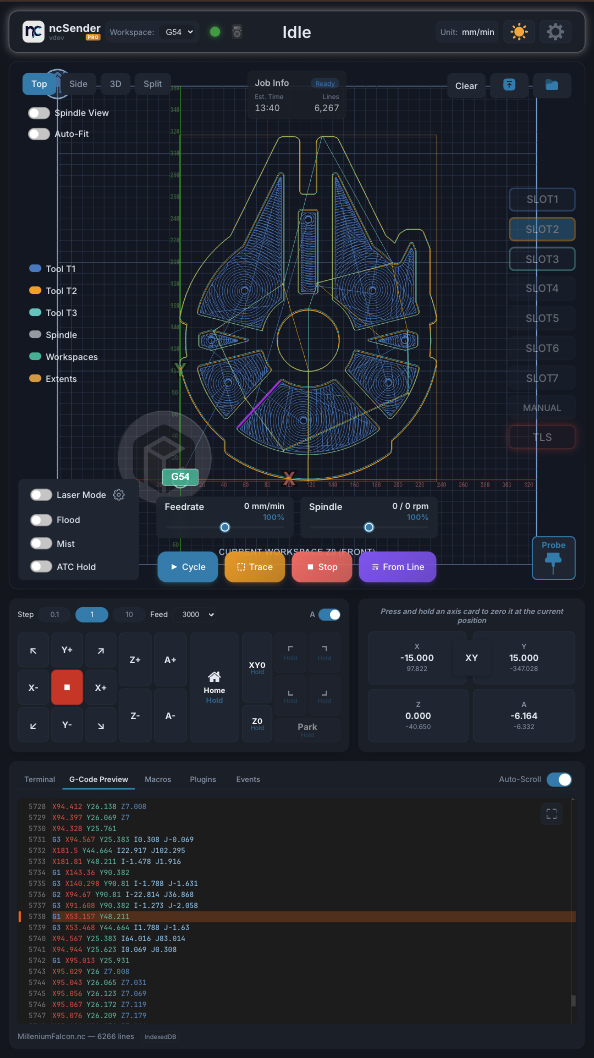This screenshot has width=594, height=1058.
Task: Click the red stop jog button
Action: point(67,687)
